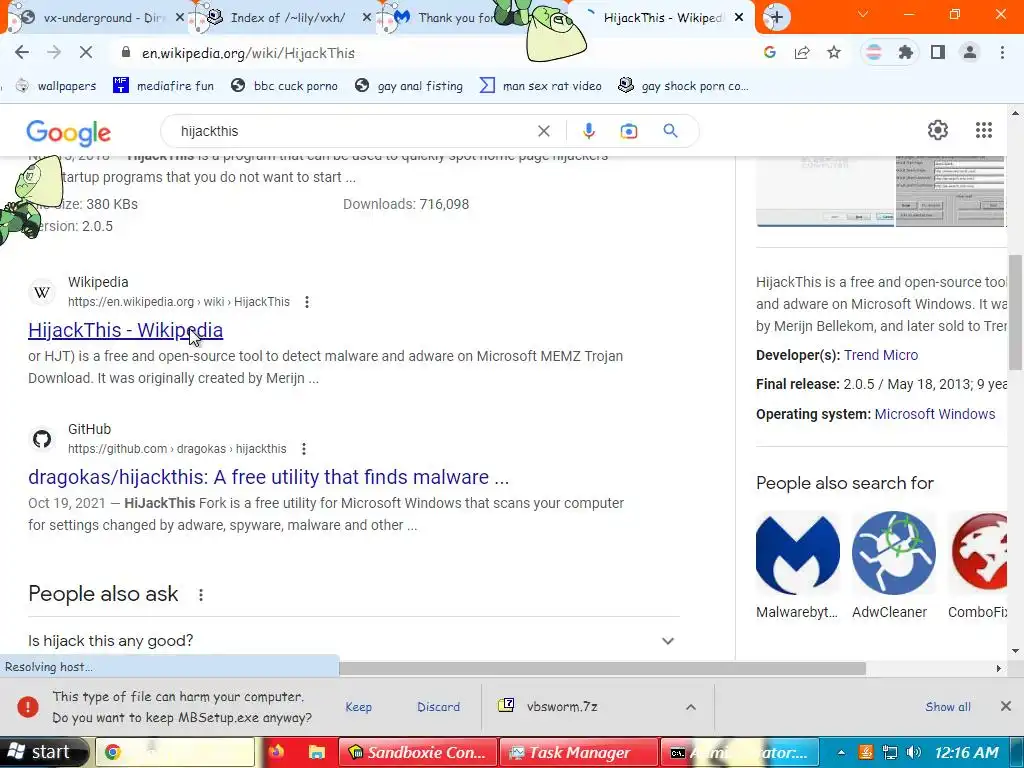The height and width of the screenshot is (768, 1024).
Task: Keep the MBSetup.exe download
Action: tap(359, 707)
